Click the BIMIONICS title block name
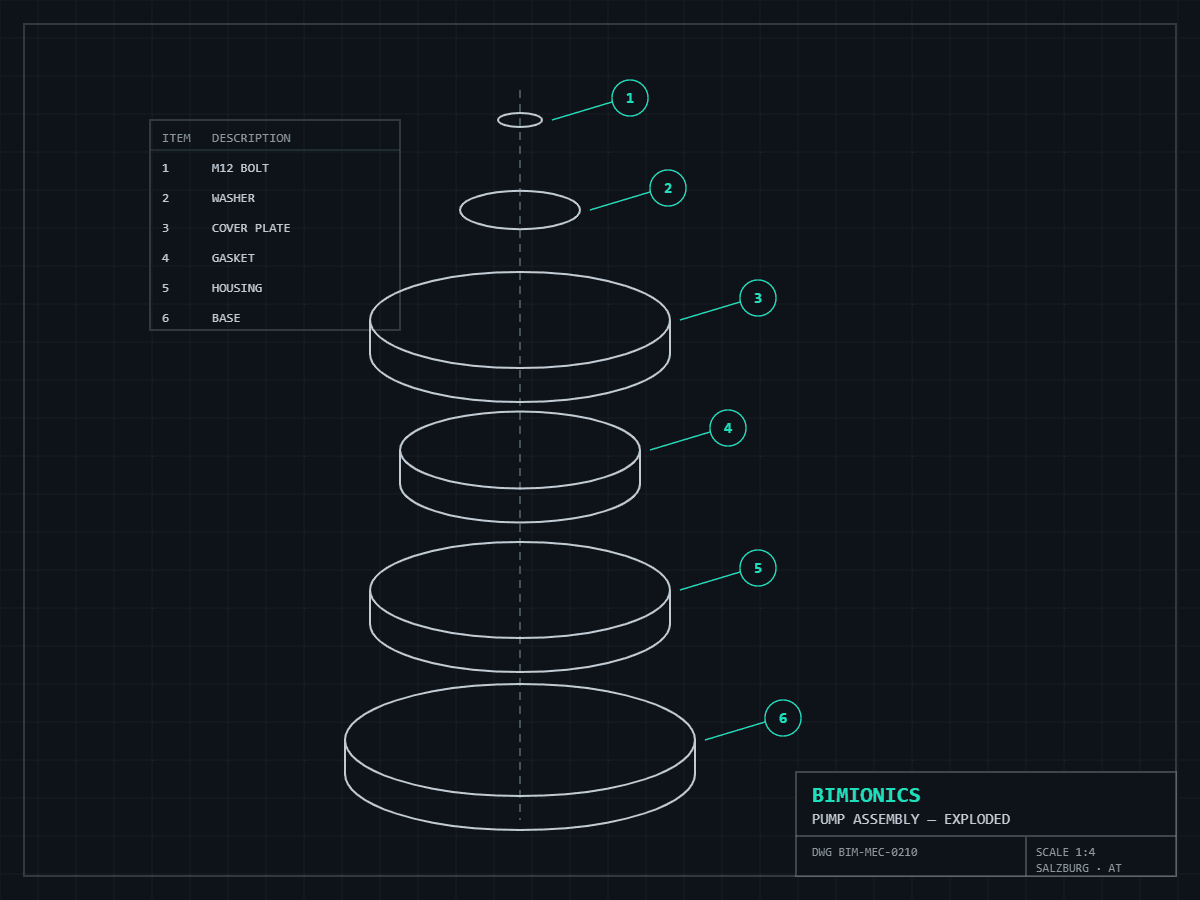The width and height of the screenshot is (1200, 900). (x=866, y=796)
